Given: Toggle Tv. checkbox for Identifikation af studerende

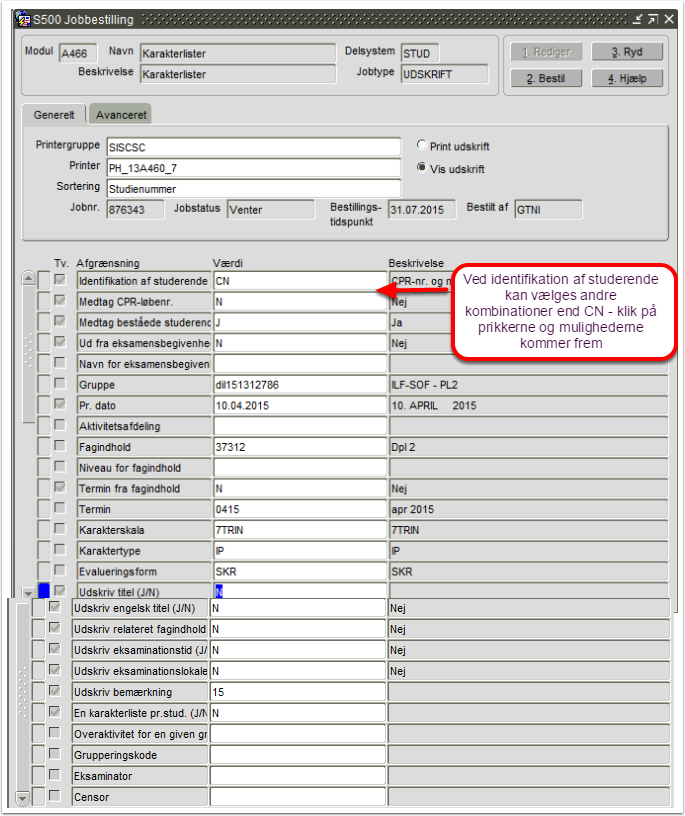Looking at the screenshot, I should pos(60,279).
